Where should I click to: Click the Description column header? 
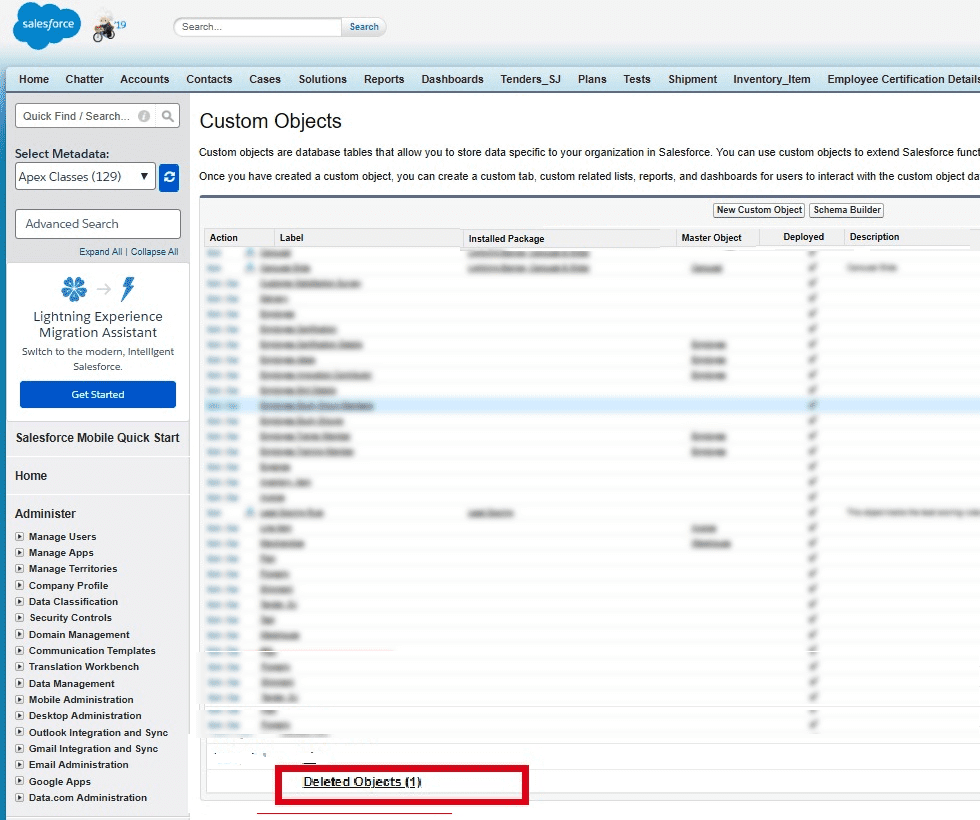pos(874,237)
